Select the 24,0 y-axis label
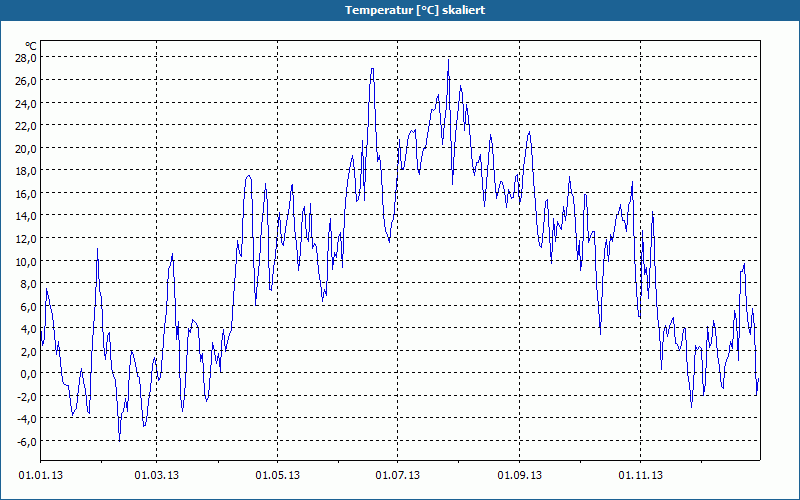The height and width of the screenshot is (500, 800). 26,104
